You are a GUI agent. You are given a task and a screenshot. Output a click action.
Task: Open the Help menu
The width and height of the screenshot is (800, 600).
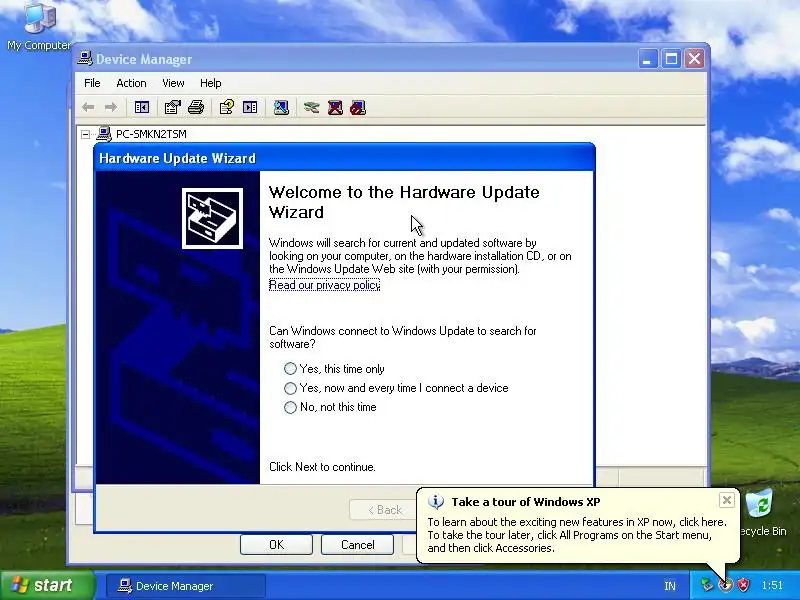210,83
